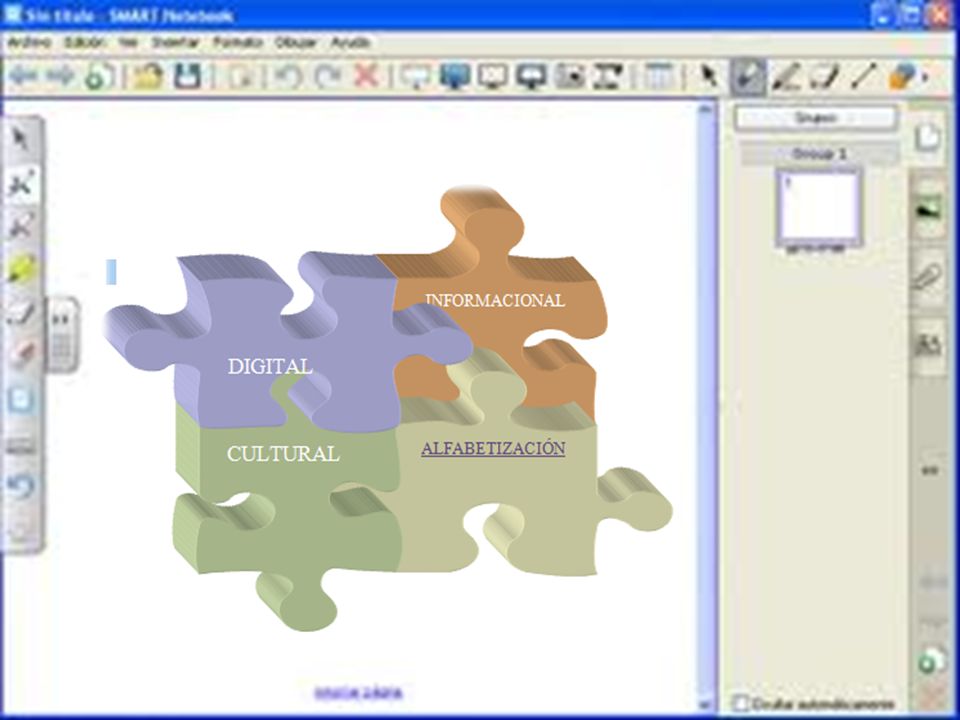960x720 pixels.
Task: Expand the small arrow after the eraser tool
Action: point(925,78)
